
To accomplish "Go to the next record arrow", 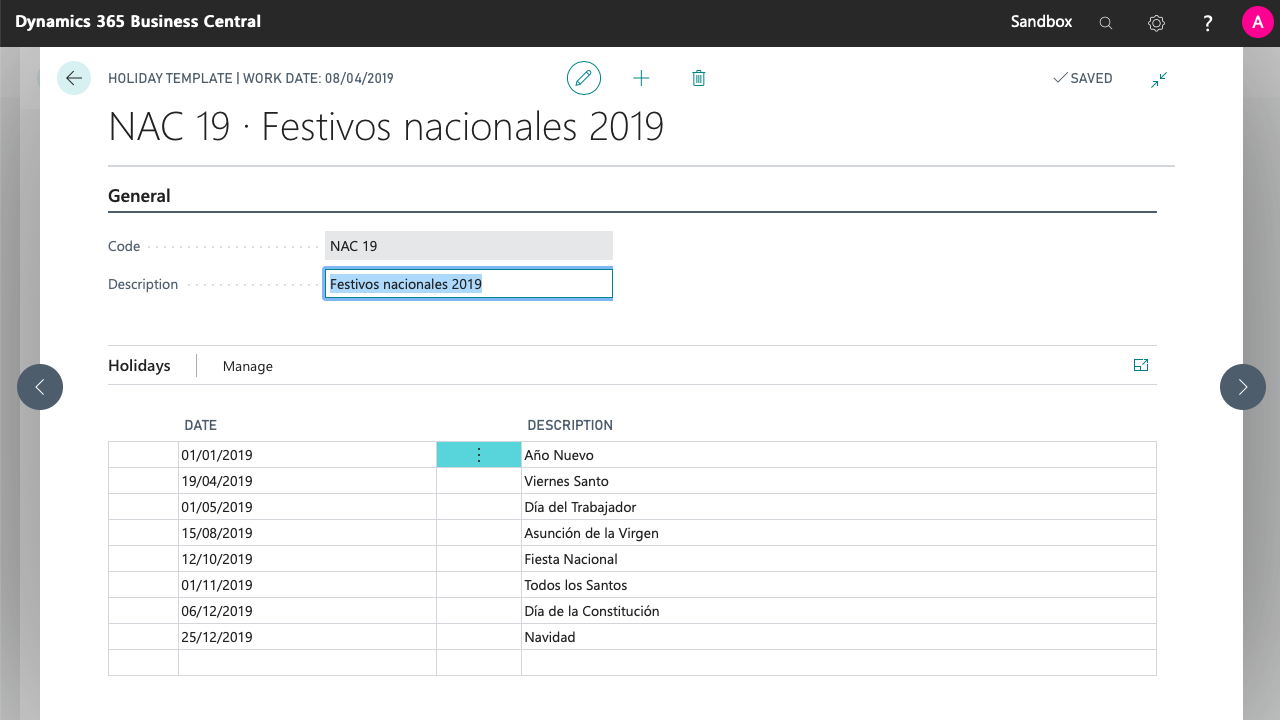I will (1242, 387).
